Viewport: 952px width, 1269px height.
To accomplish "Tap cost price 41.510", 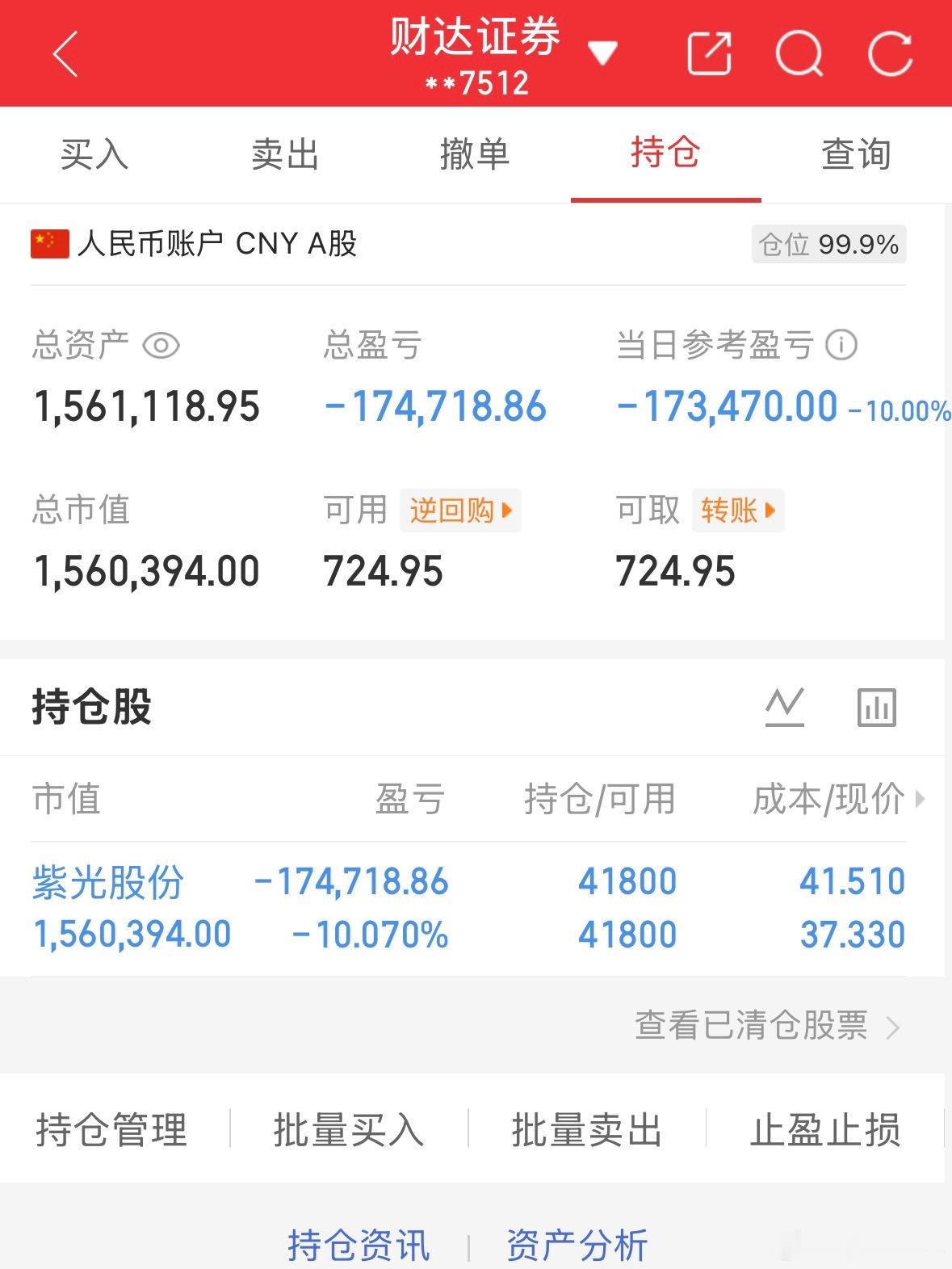I will point(853,881).
